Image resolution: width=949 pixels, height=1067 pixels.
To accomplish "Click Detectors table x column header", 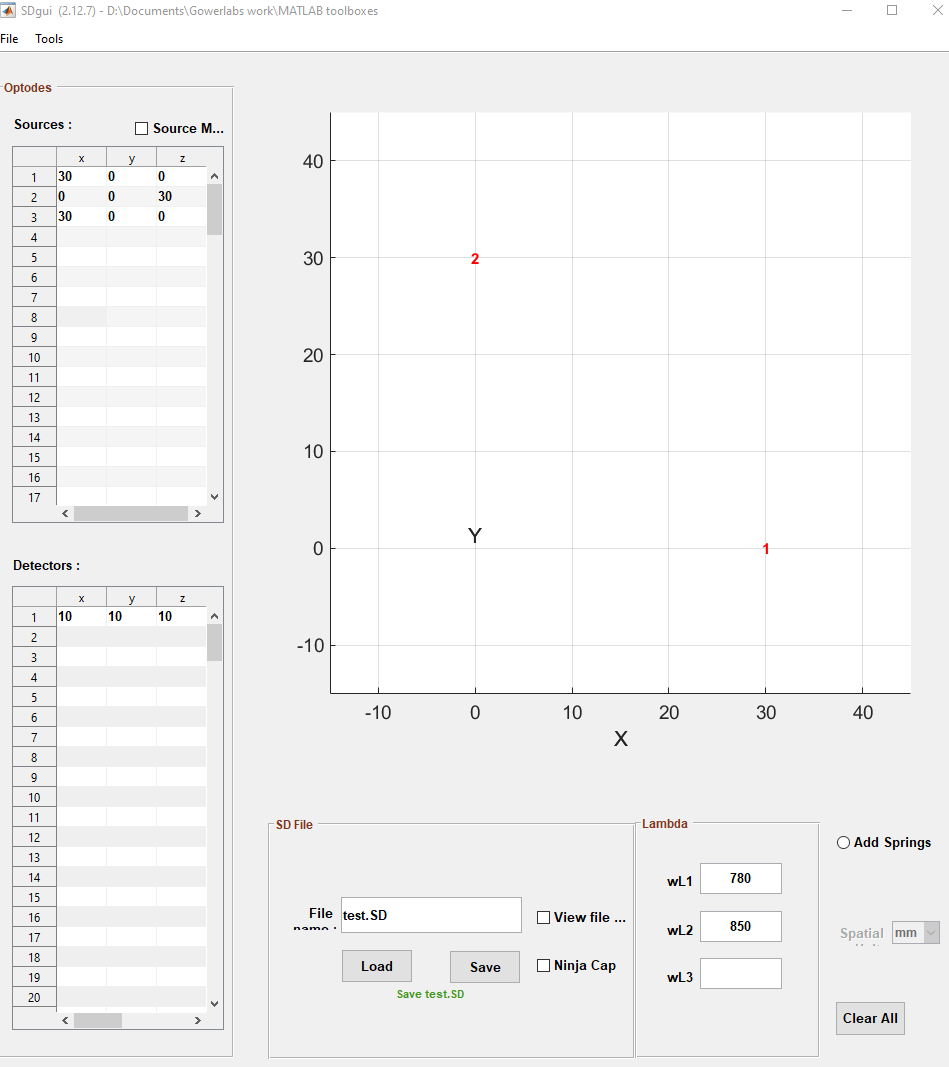I will (82, 598).
